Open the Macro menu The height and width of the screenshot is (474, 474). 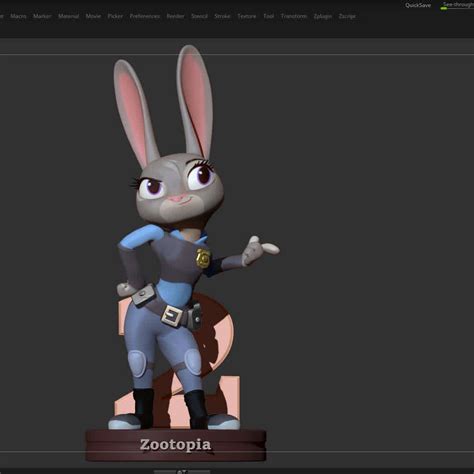18,16
